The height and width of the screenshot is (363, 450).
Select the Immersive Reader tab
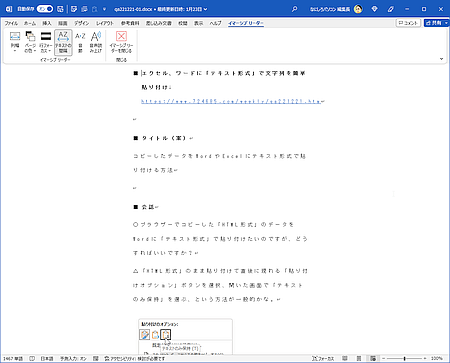(x=246, y=23)
